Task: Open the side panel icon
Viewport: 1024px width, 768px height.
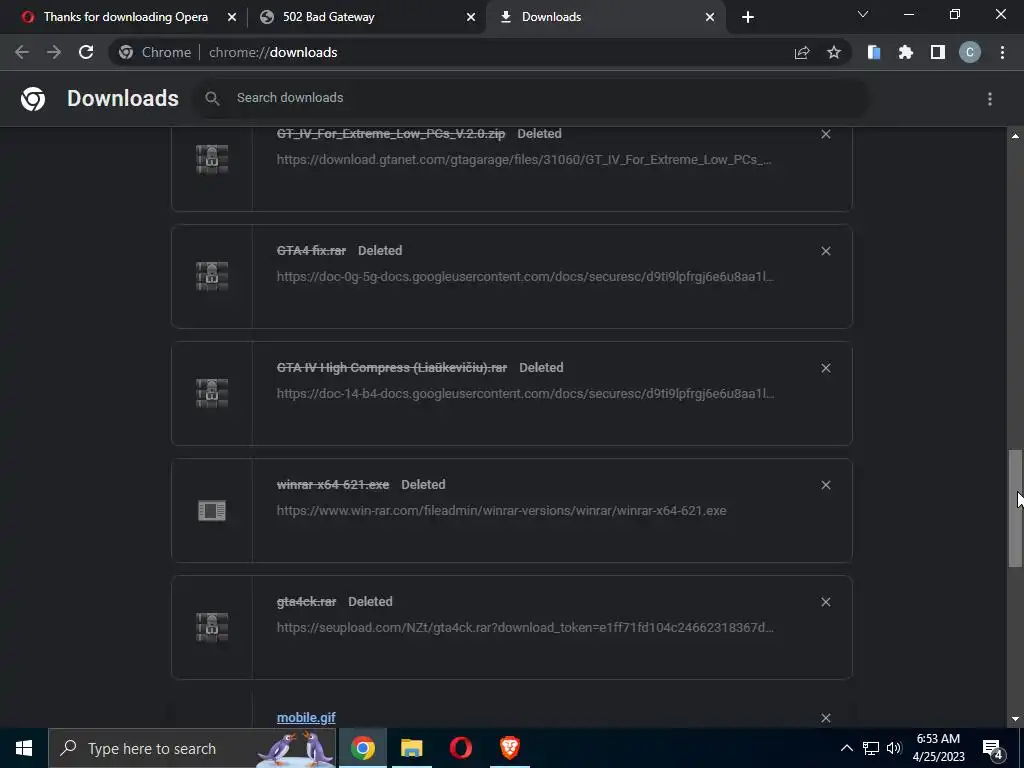Action: pos(938,52)
